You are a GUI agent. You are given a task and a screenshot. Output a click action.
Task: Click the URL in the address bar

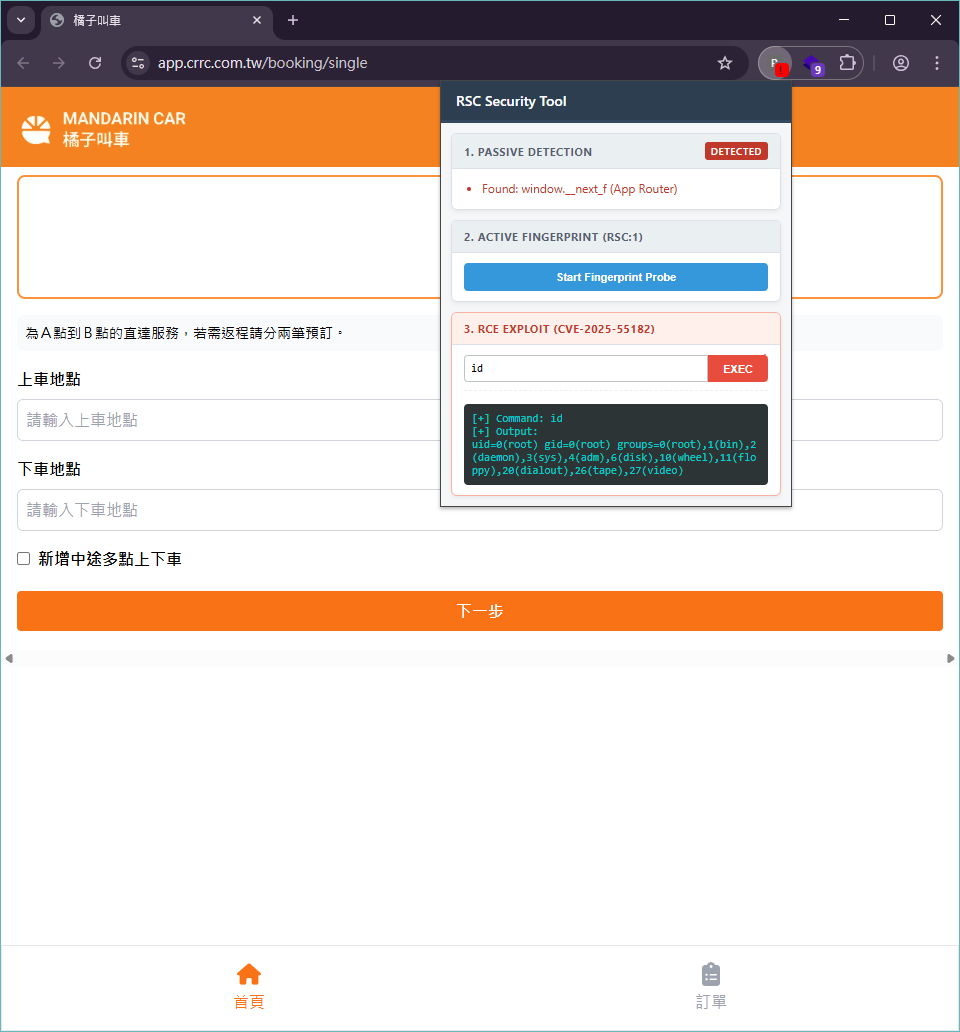pos(263,63)
